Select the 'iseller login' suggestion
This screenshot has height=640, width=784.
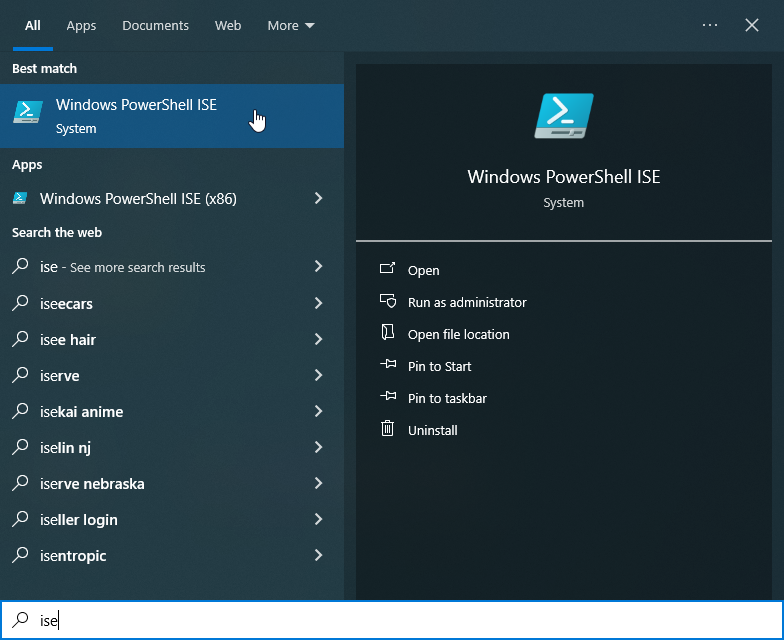(172, 519)
